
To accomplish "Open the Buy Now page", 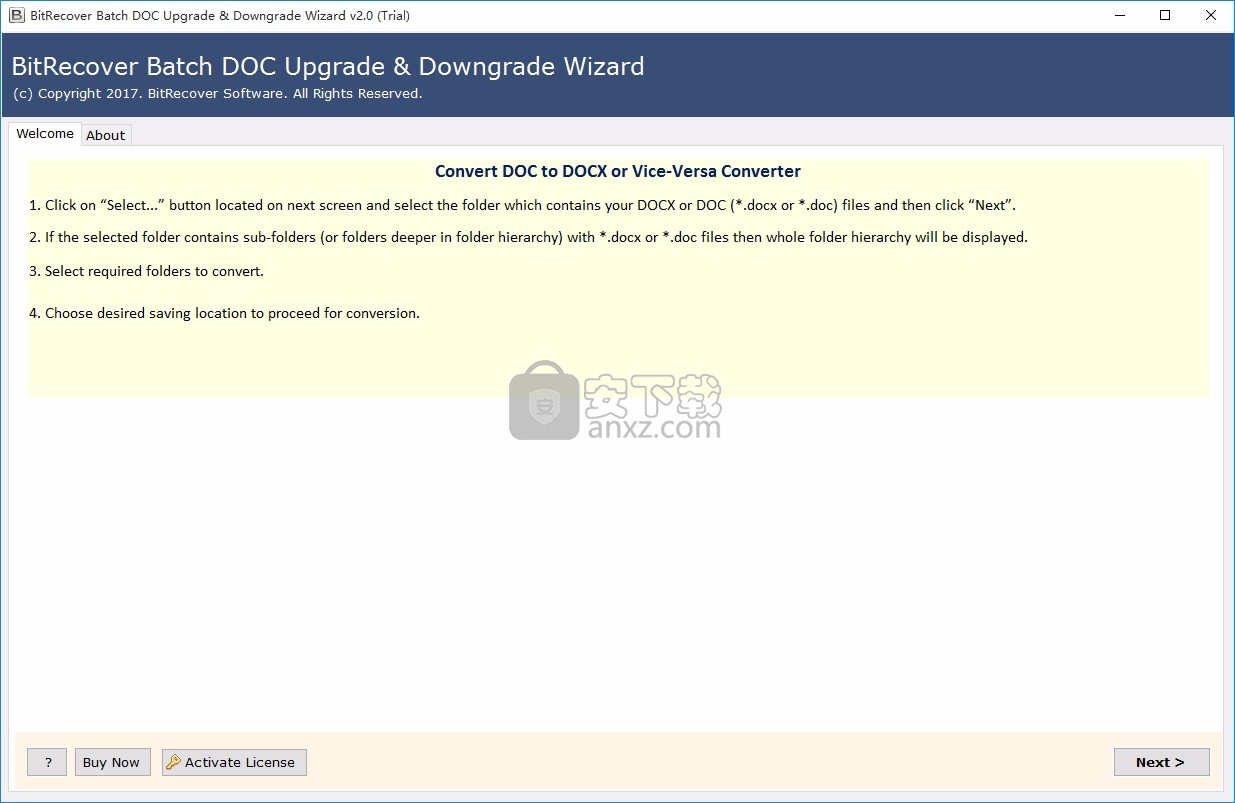I will click(x=111, y=762).
